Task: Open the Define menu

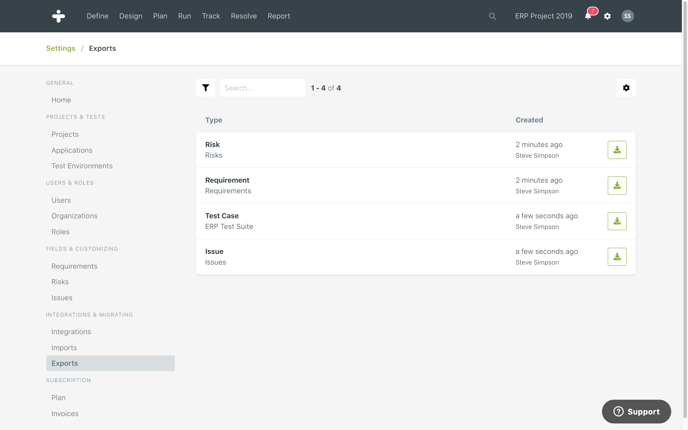Action: (x=97, y=16)
